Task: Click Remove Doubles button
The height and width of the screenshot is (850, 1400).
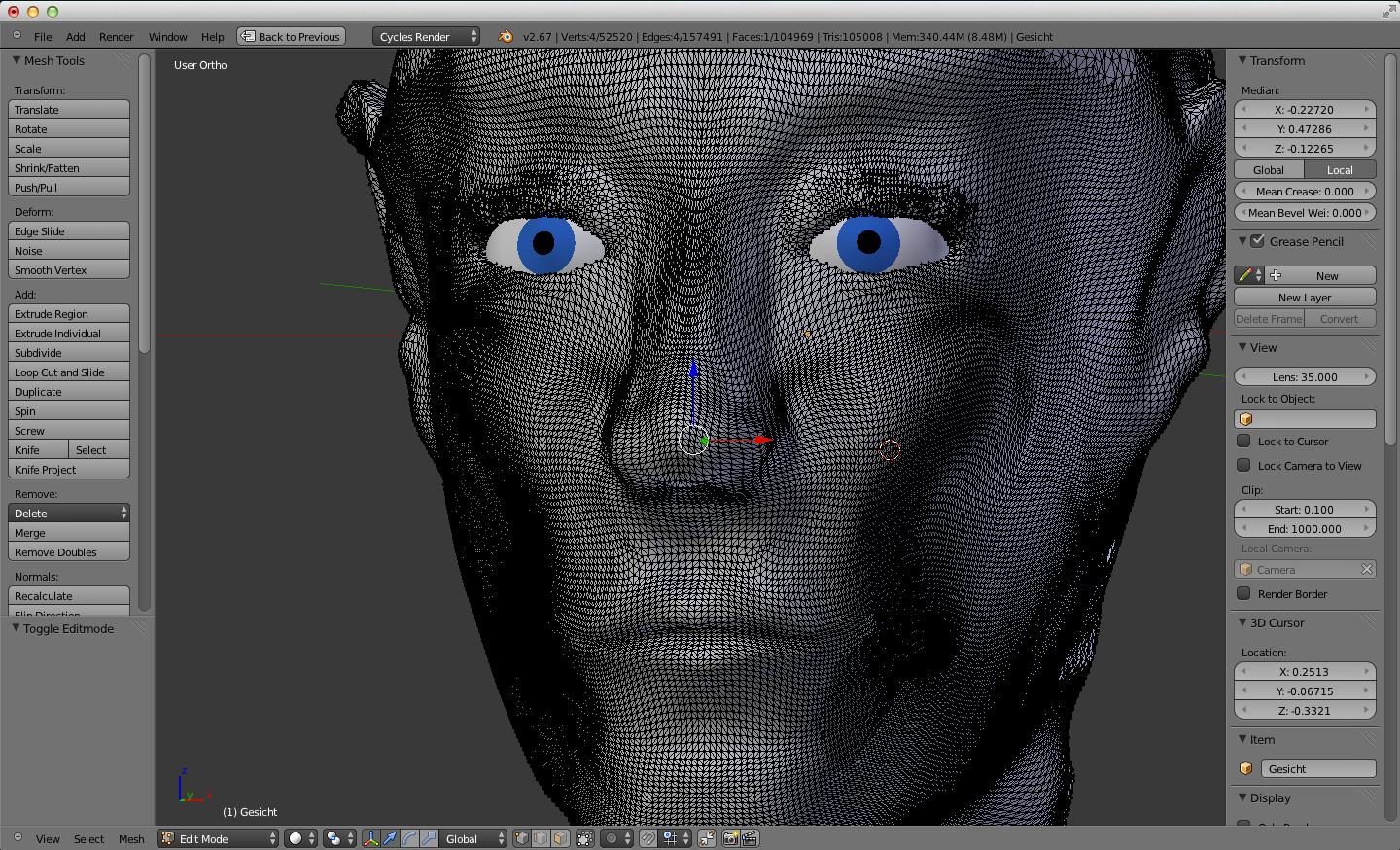Action: click(68, 552)
